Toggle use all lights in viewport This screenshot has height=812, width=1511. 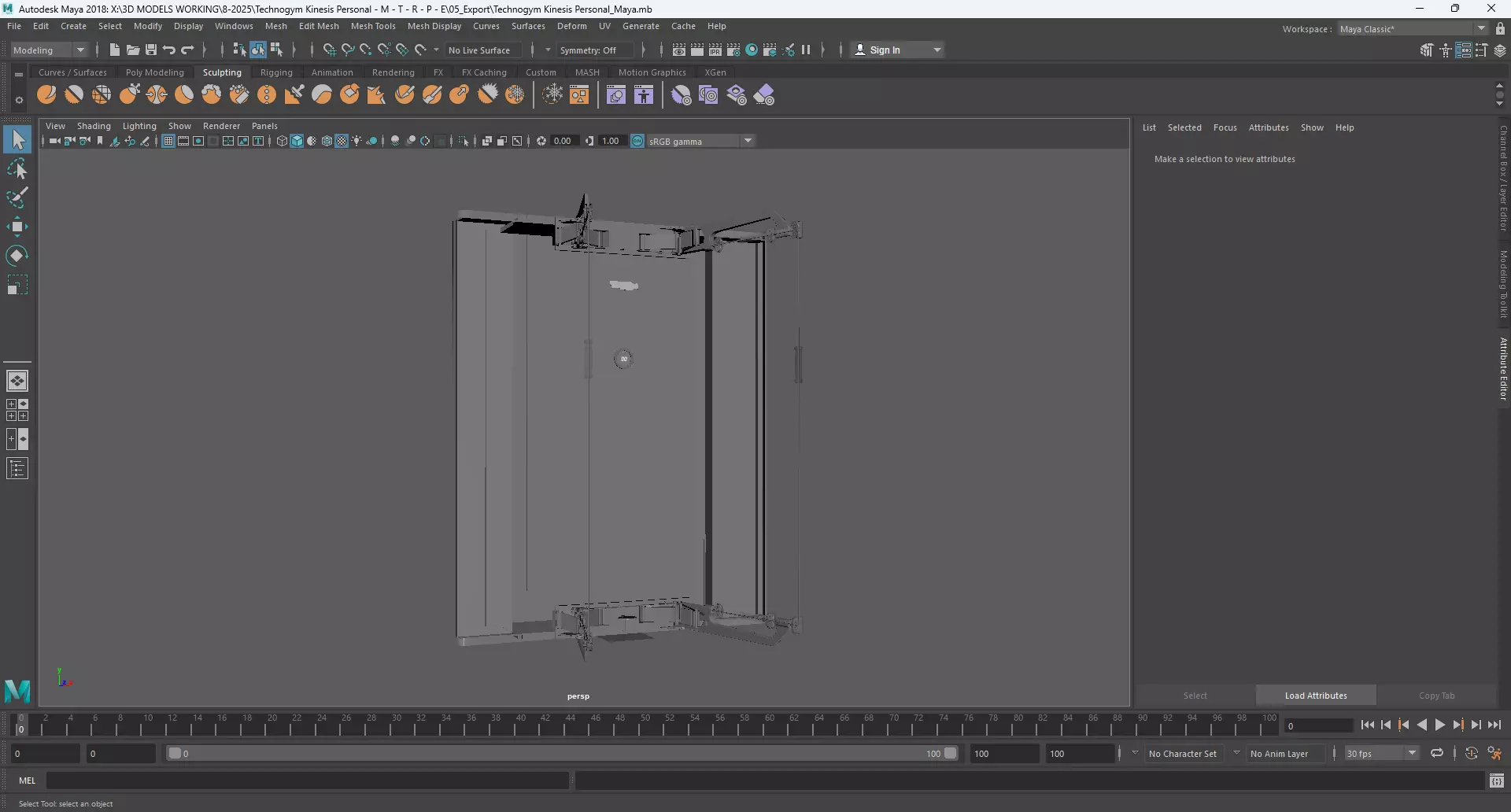click(357, 141)
